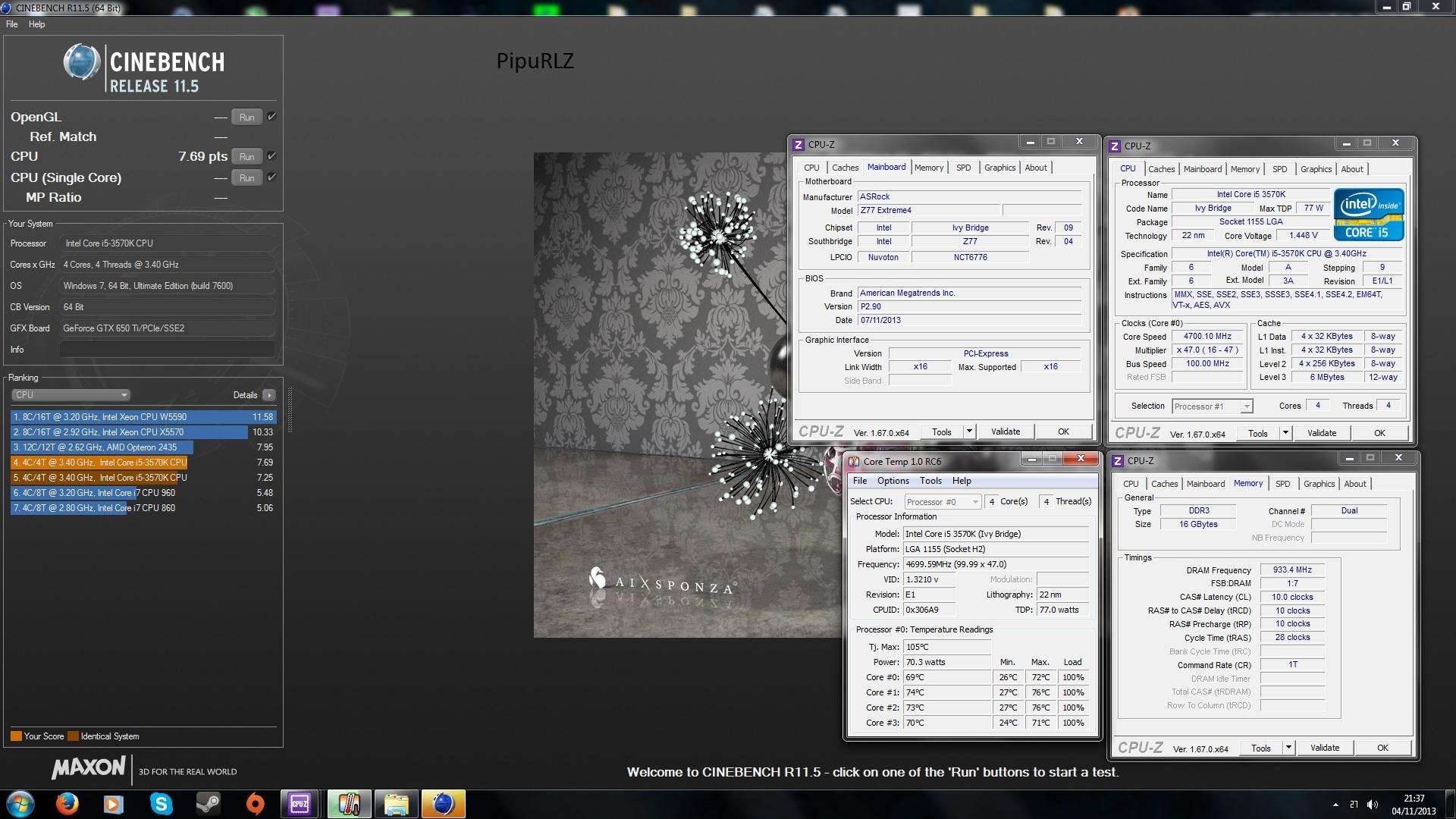The width and height of the screenshot is (1456, 819).
Task: Click Core Temp title bar thermometer icon
Action: click(x=854, y=461)
